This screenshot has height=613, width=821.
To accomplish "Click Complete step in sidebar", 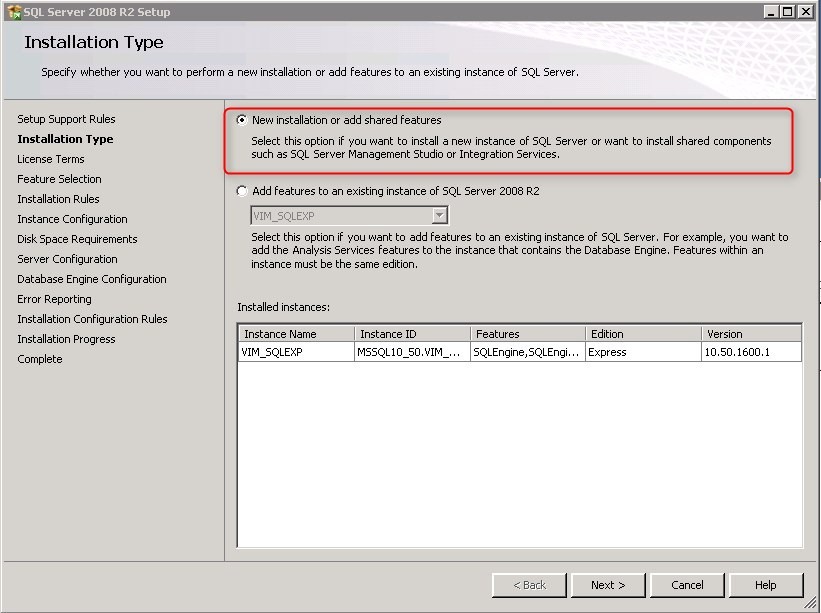I will 39,359.
